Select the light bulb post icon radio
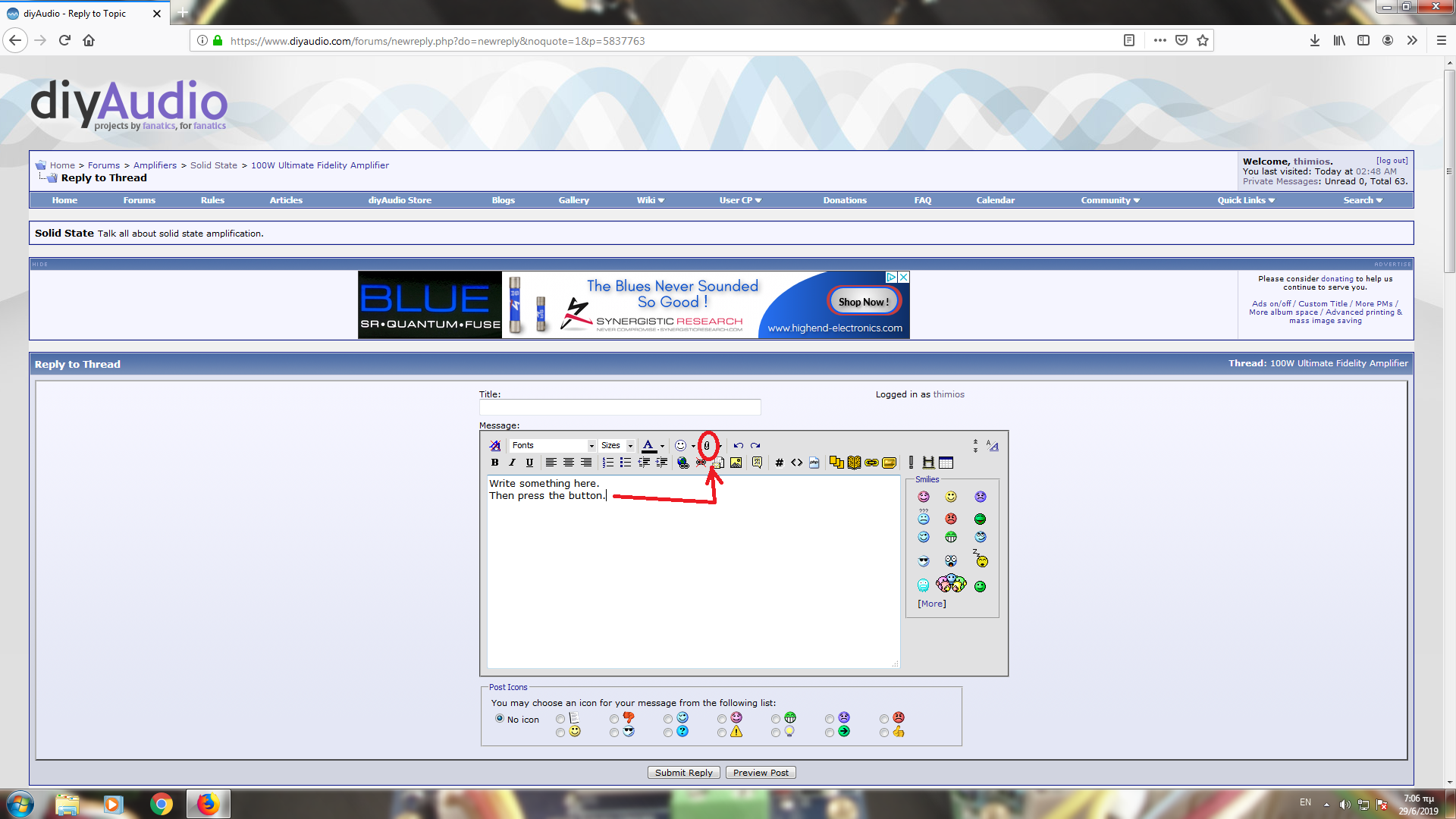This screenshot has width=1456, height=819. [776, 733]
